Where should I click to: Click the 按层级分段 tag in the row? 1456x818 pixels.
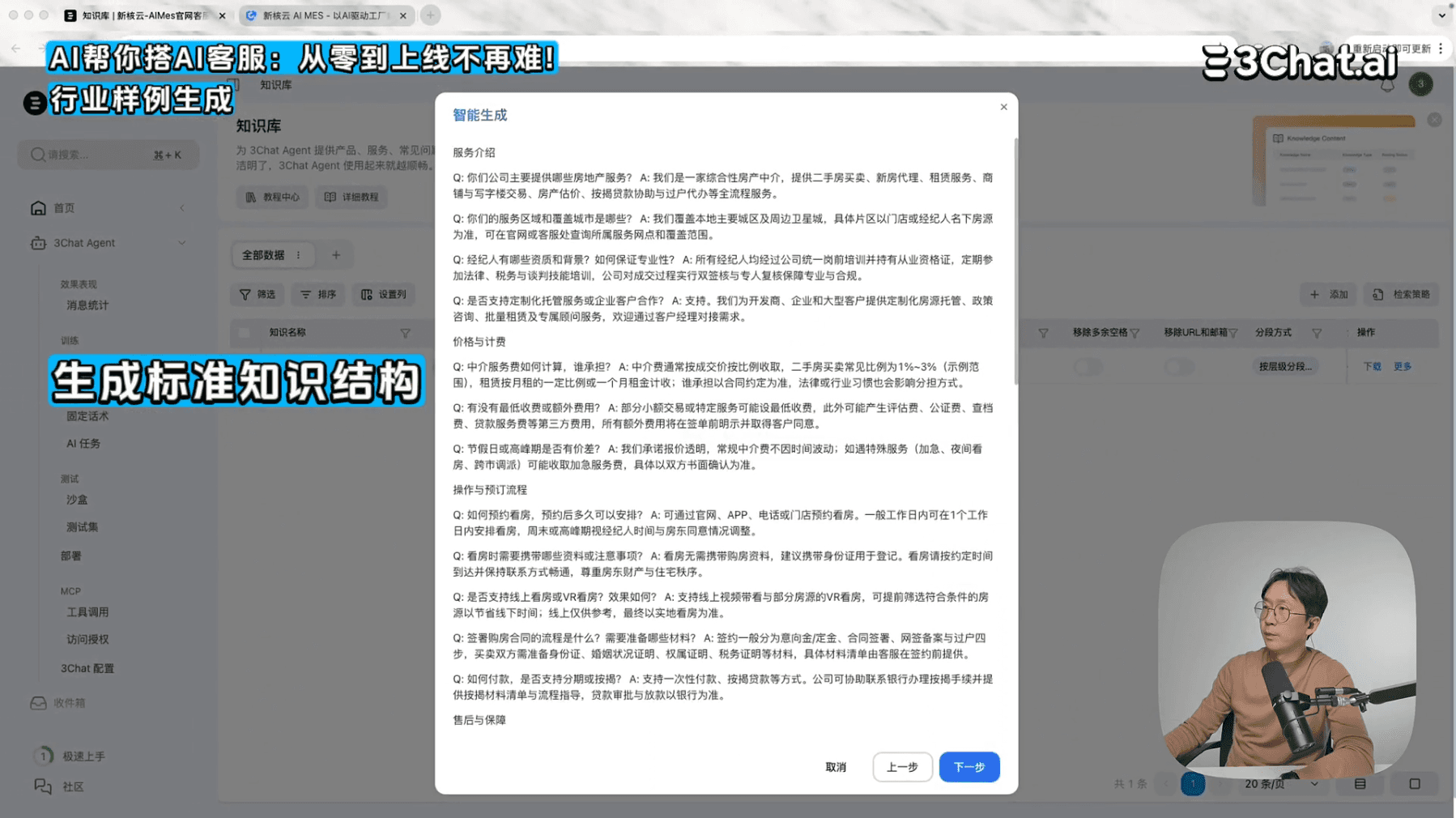1285,367
